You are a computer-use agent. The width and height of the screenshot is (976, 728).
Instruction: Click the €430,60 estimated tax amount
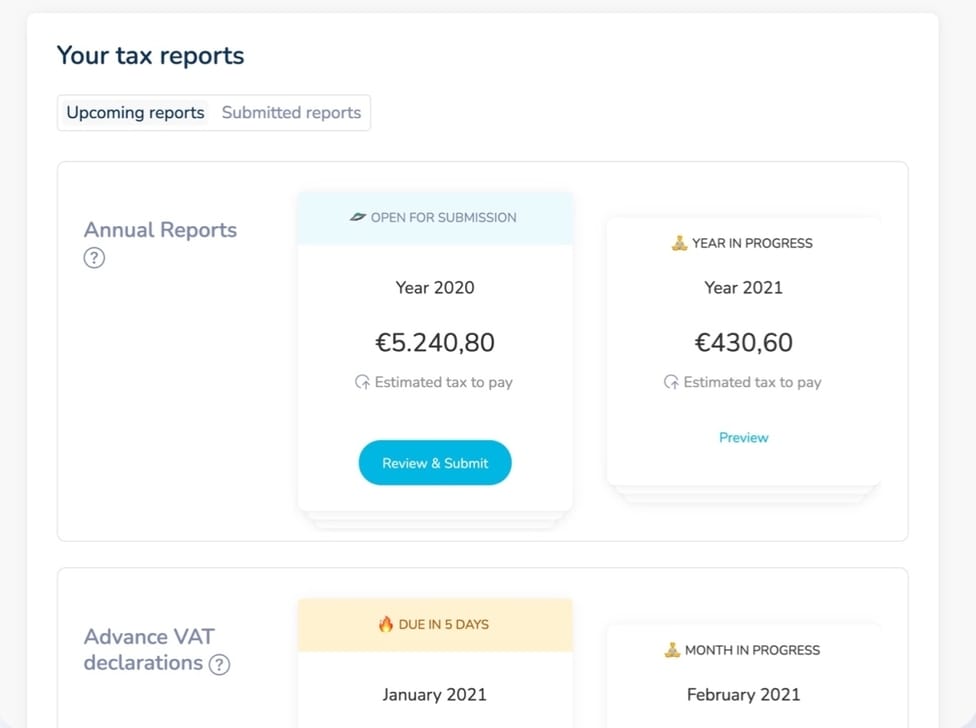(x=743, y=343)
